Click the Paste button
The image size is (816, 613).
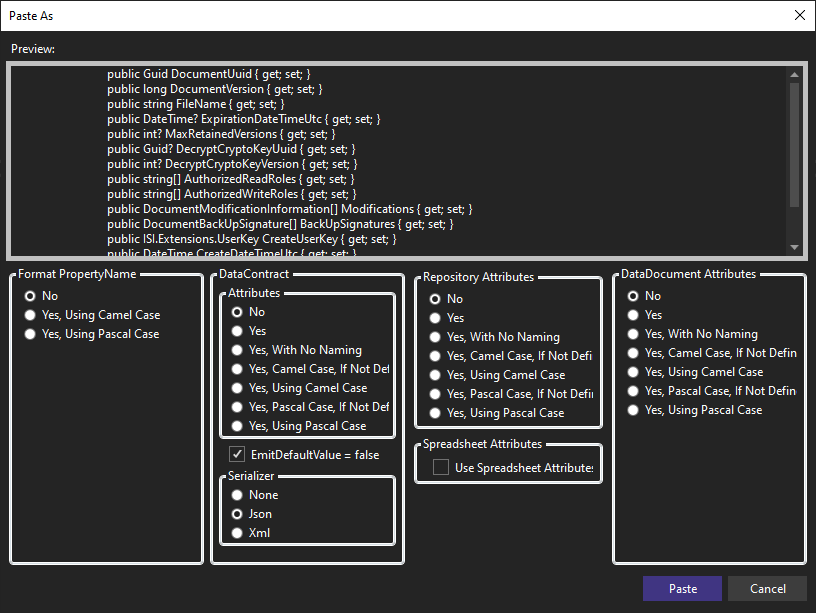pos(682,588)
